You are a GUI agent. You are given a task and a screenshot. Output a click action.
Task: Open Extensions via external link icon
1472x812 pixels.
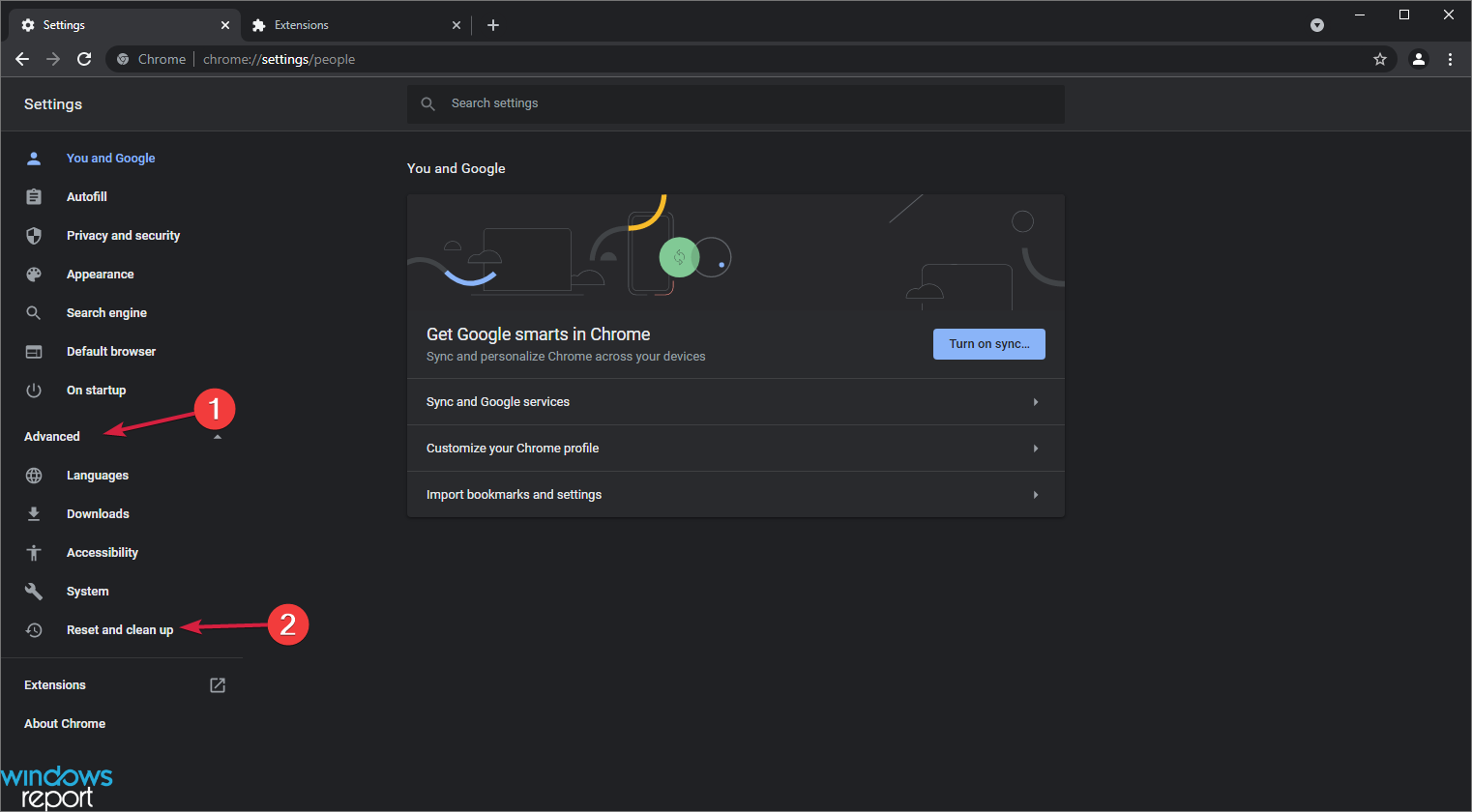(x=218, y=684)
